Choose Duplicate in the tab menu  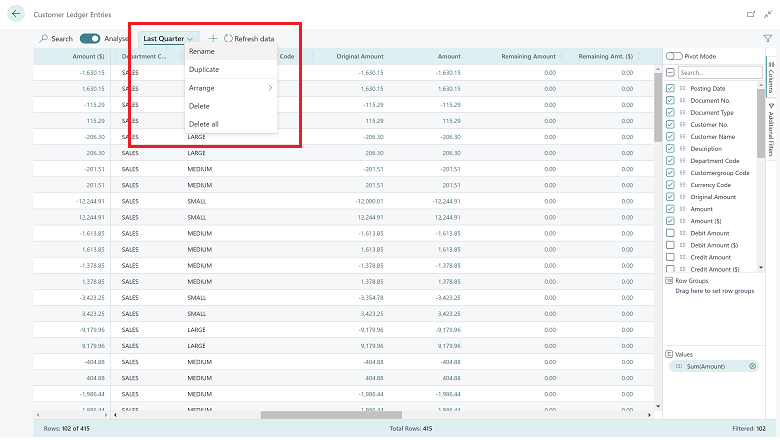click(x=231, y=70)
